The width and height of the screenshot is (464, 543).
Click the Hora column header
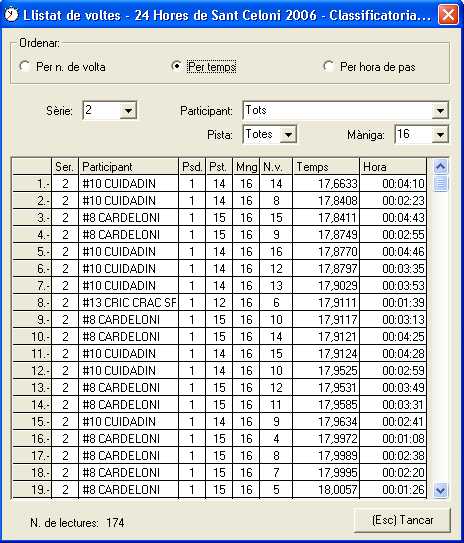click(393, 167)
